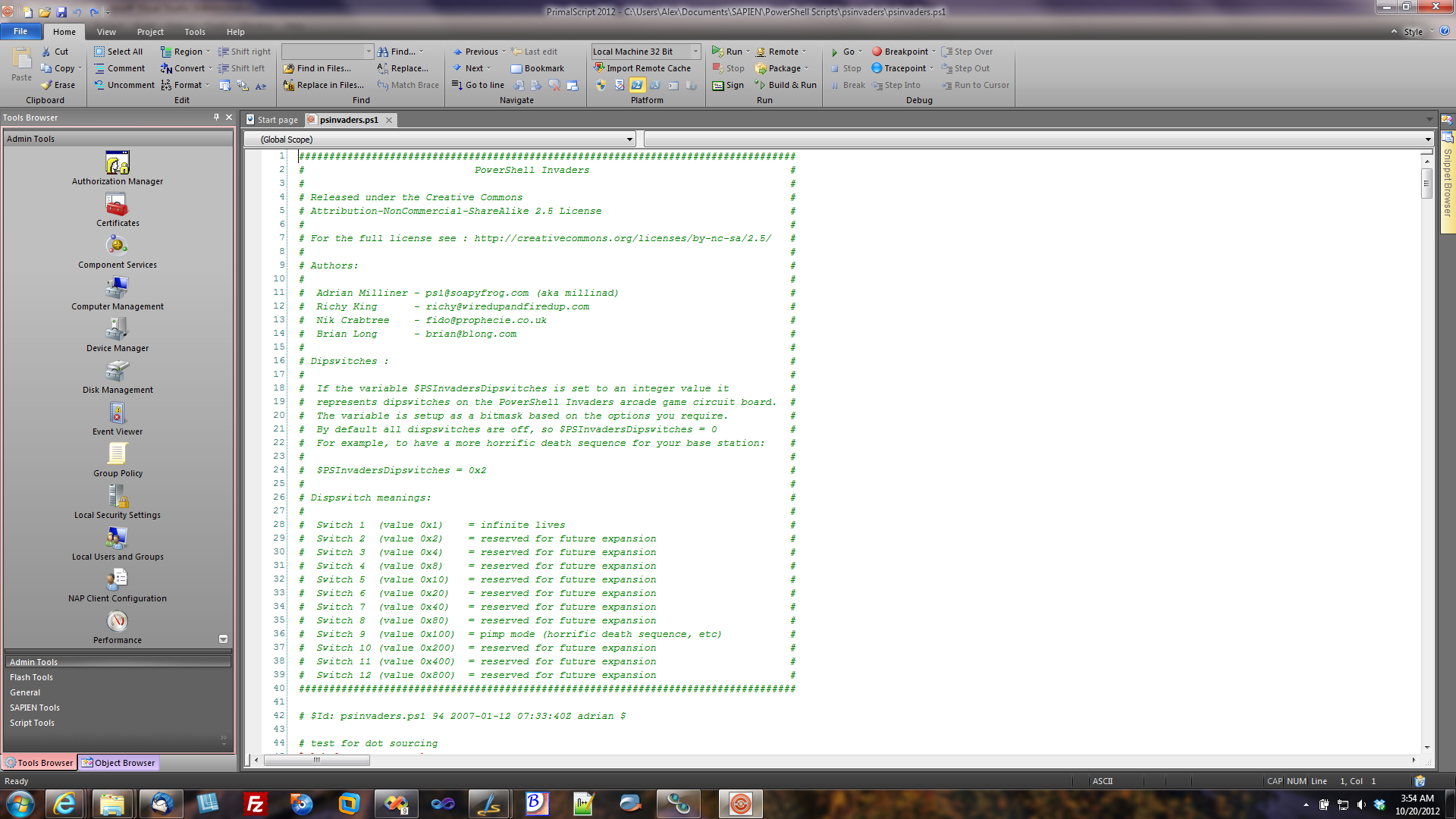Open Component Services tool
The width and height of the screenshot is (1456, 819).
coord(118,252)
